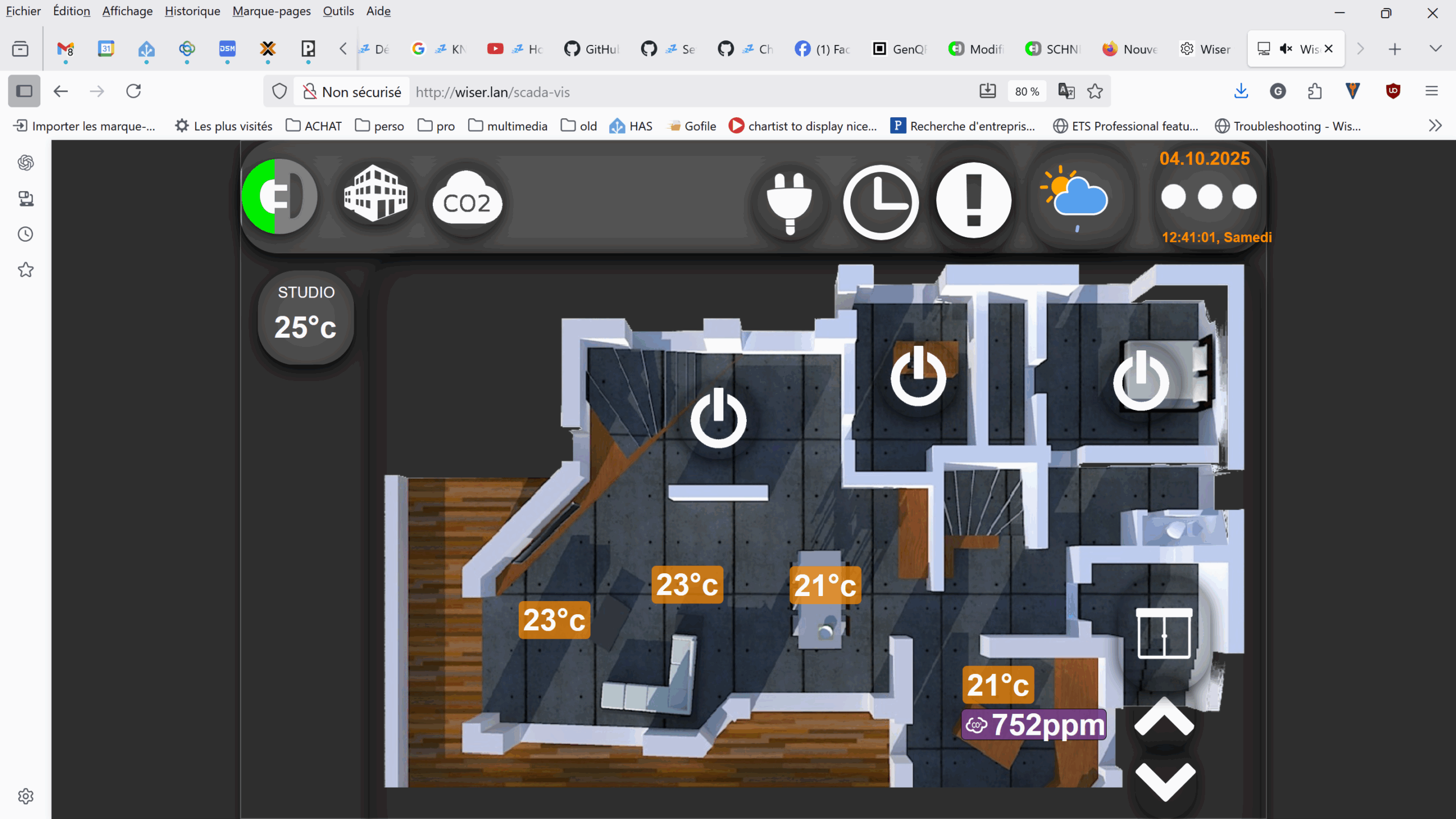Screen dimensions: 1456x819
Task: Click the wardrobe icon on floor plan
Action: click(1164, 633)
